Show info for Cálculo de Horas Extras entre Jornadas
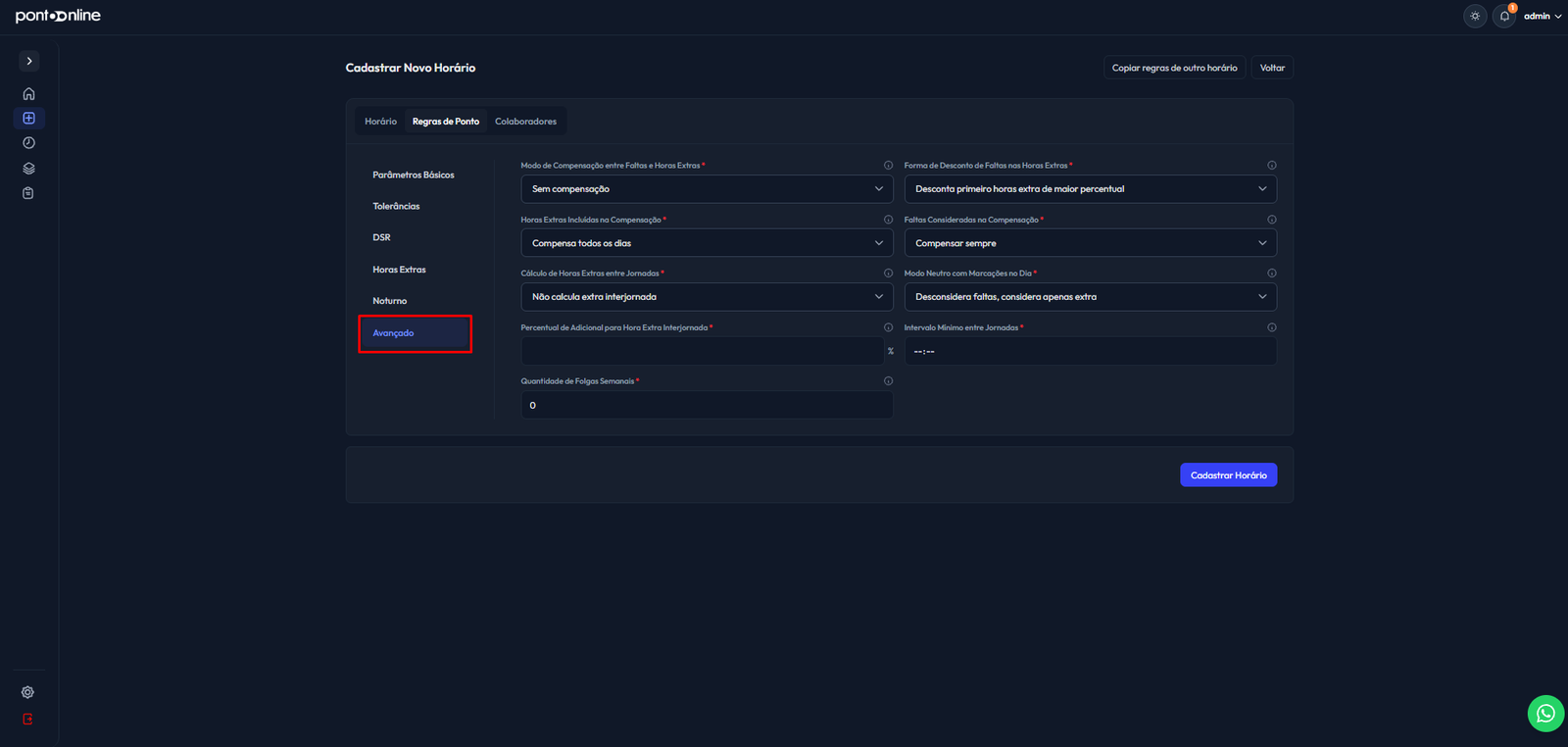This screenshot has height=747, width=1568. click(x=888, y=274)
